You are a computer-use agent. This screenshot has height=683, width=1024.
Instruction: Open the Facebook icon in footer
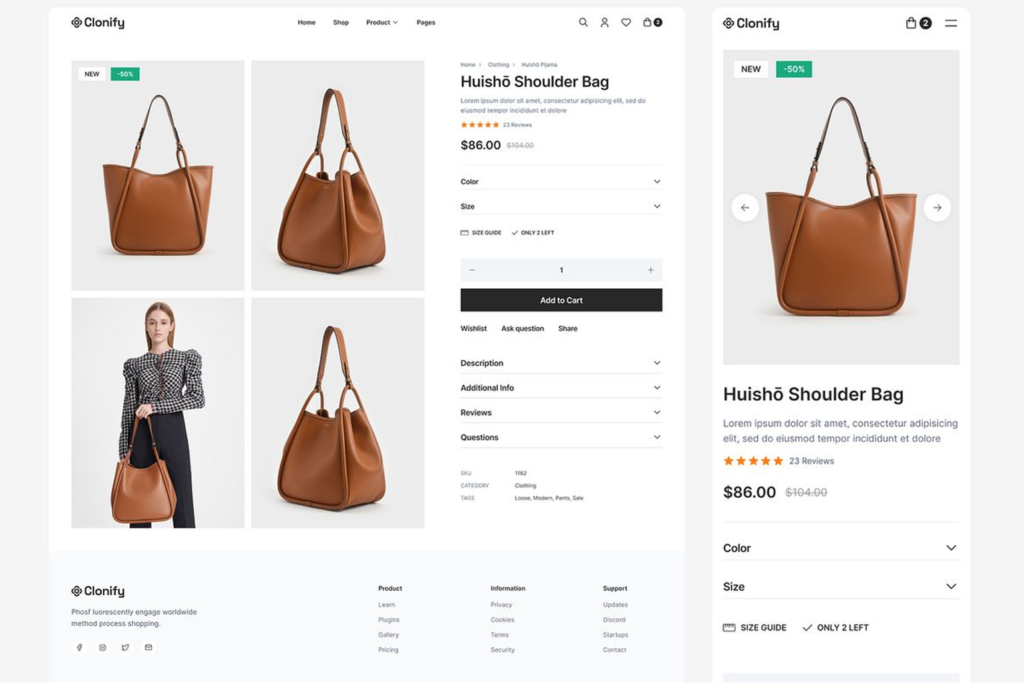[79, 648]
